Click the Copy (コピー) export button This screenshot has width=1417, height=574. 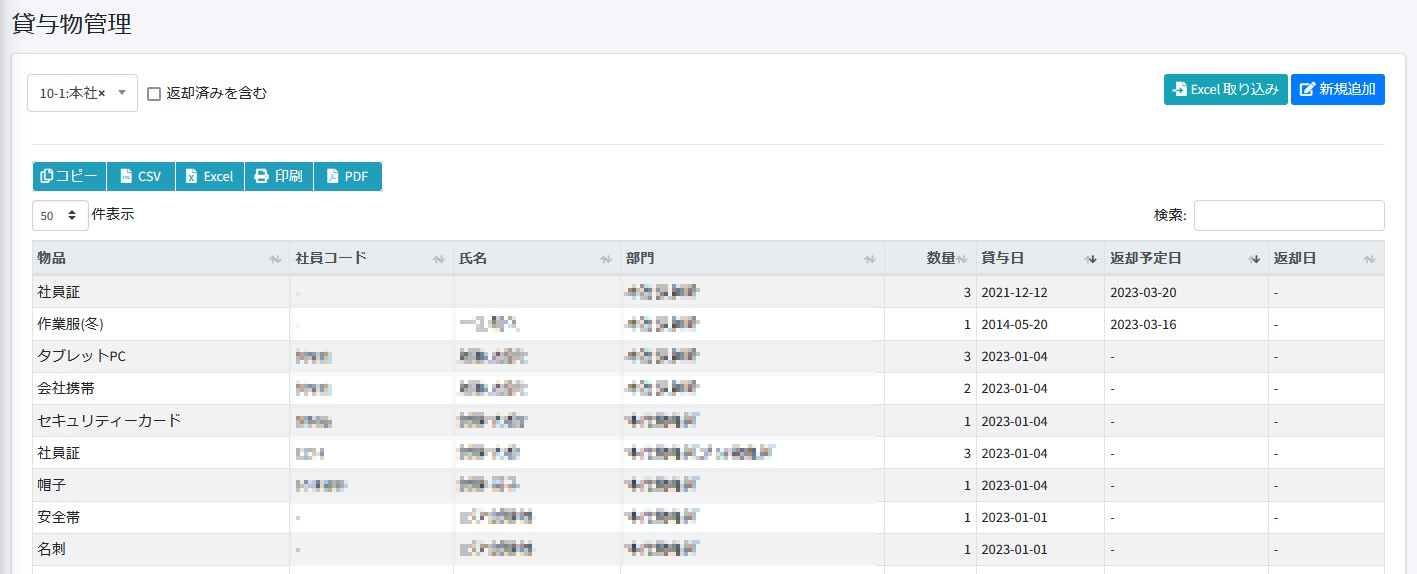coord(69,176)
